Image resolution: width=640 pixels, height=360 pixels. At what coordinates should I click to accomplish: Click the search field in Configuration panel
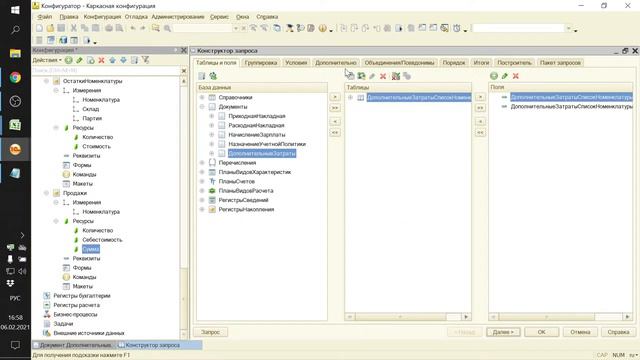[106, 71]
